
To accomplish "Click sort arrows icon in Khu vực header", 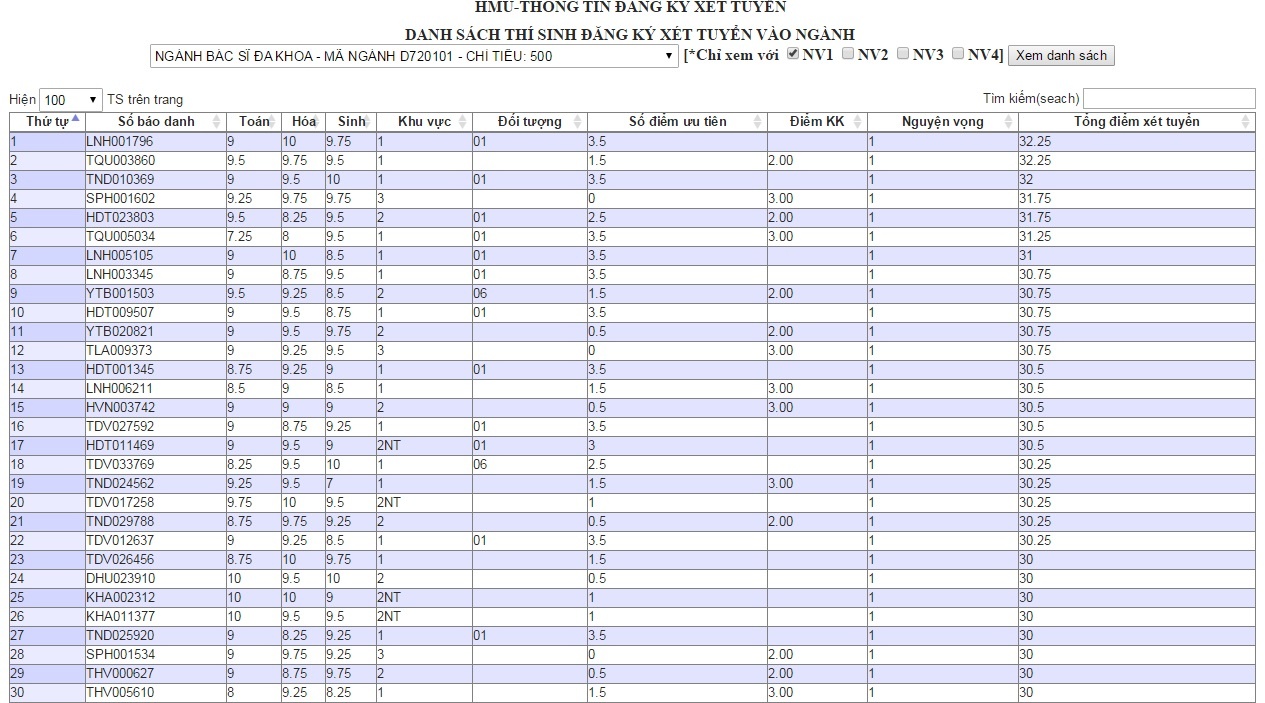I will (x=463, y=122).
